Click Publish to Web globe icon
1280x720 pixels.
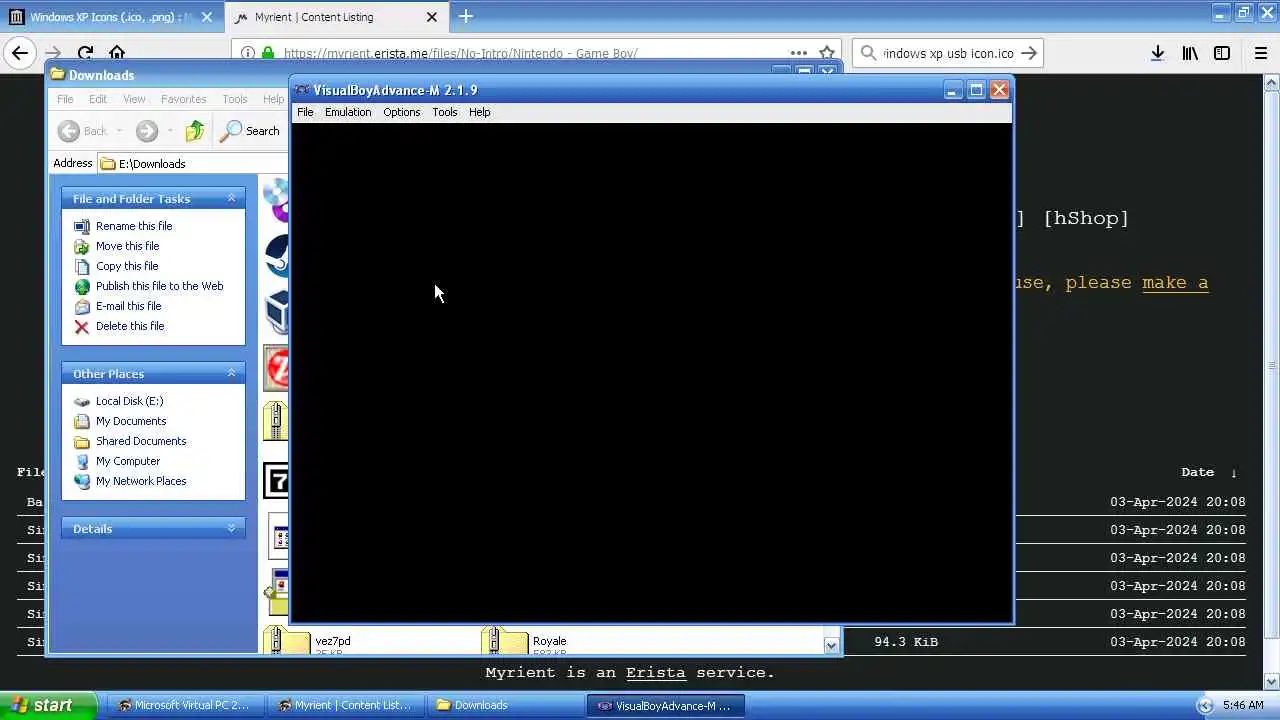[82, 286]
